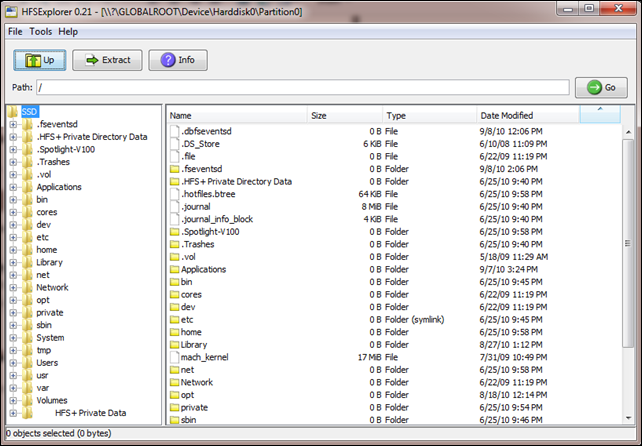Click the etc folder icon in tree

27,237
